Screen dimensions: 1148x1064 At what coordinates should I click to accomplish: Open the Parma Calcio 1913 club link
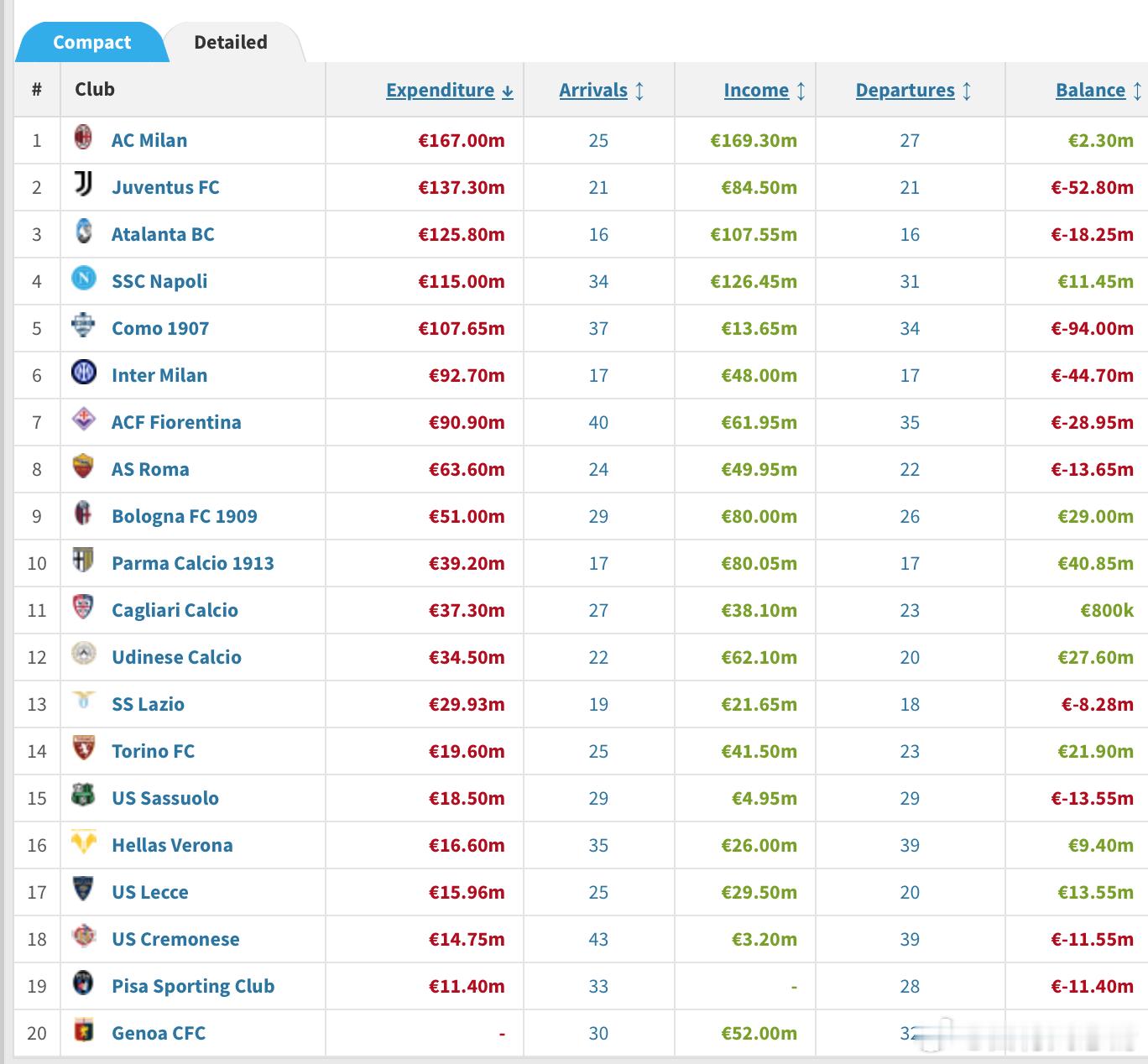tap(193, 563)
